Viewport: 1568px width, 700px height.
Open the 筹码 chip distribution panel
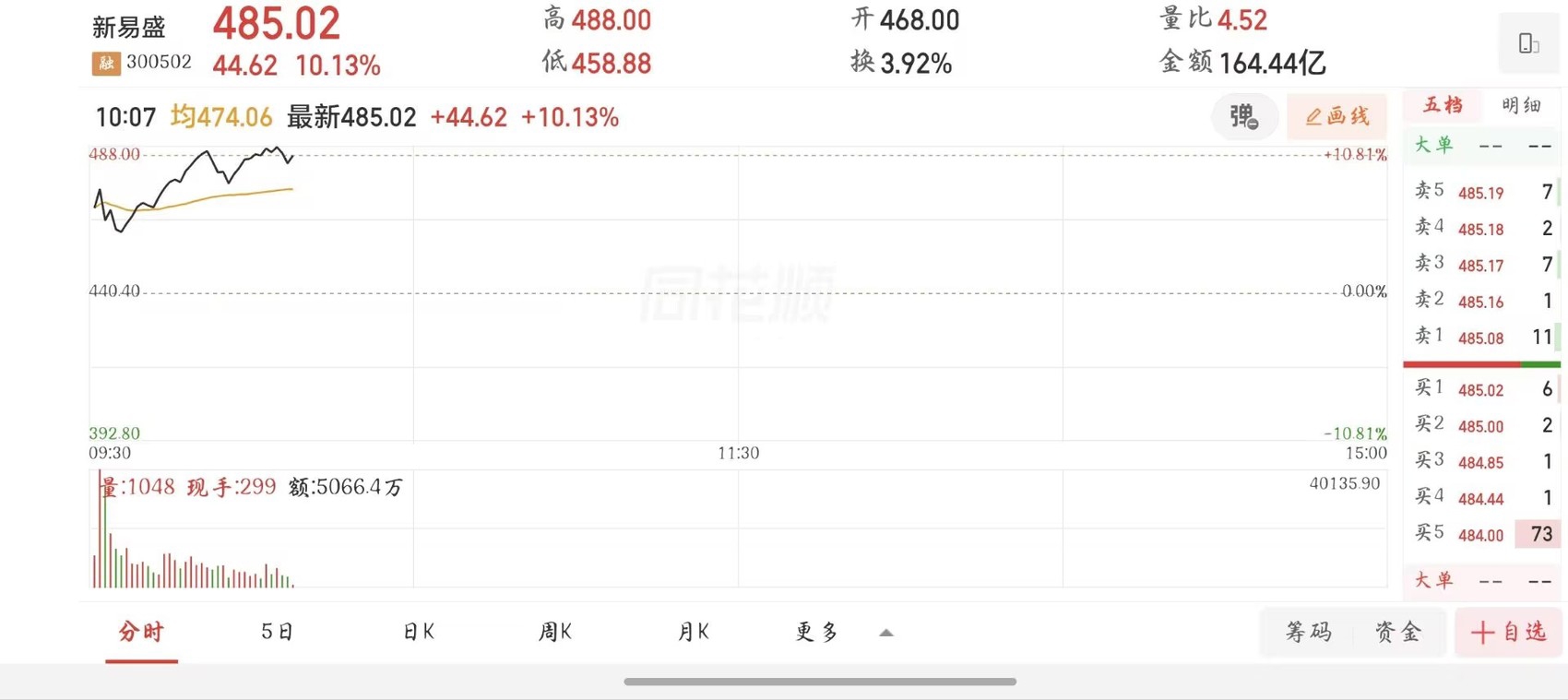[x=1309, y=632]
